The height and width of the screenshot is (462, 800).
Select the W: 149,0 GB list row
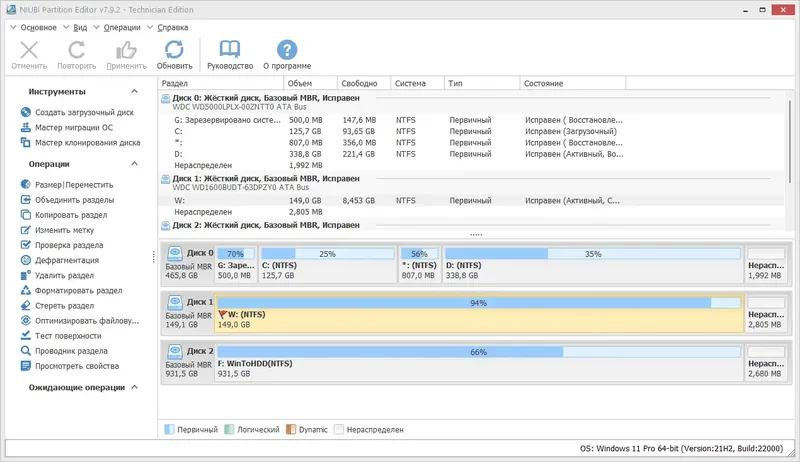pos(472,201)
